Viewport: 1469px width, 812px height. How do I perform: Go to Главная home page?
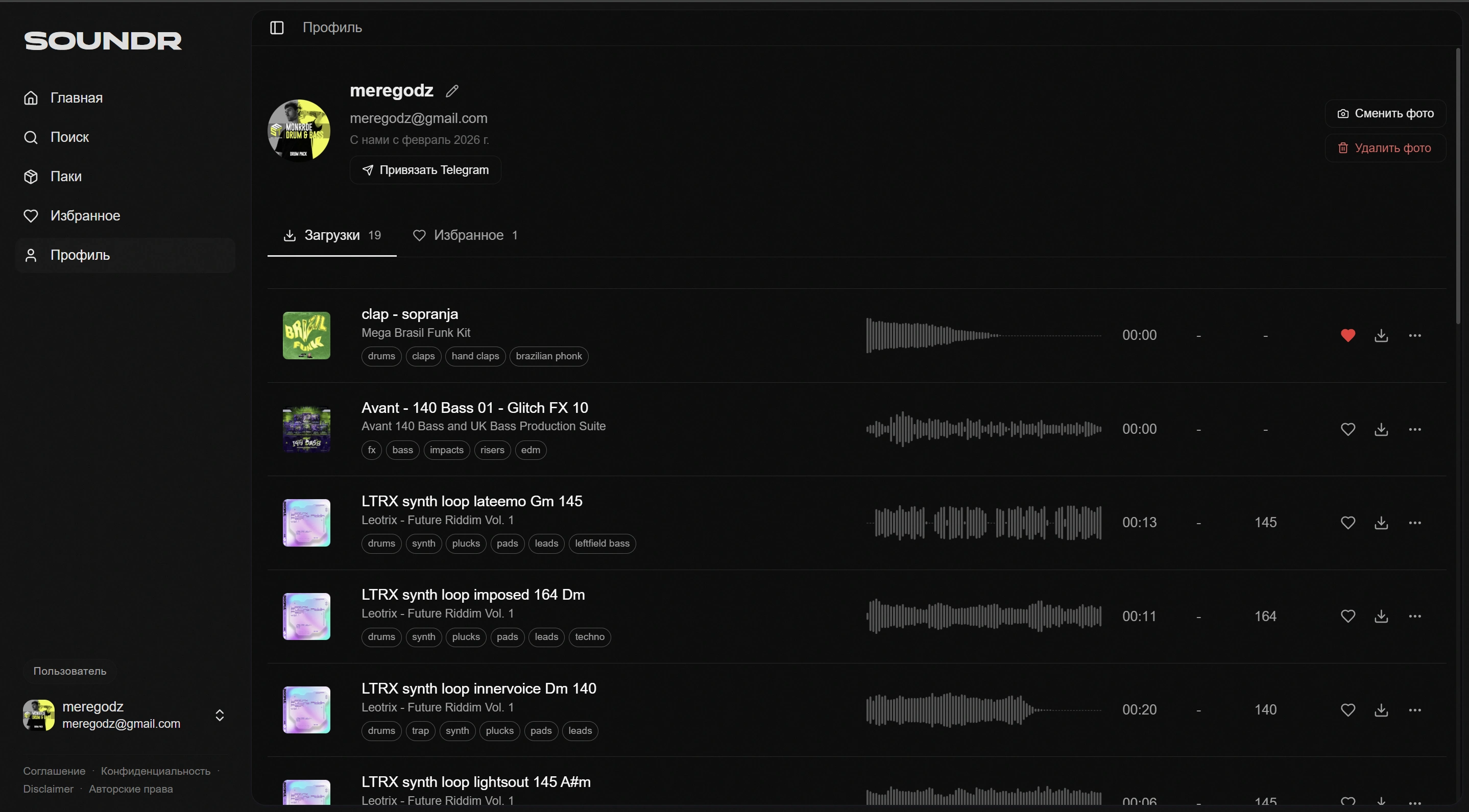coord(76,98)
